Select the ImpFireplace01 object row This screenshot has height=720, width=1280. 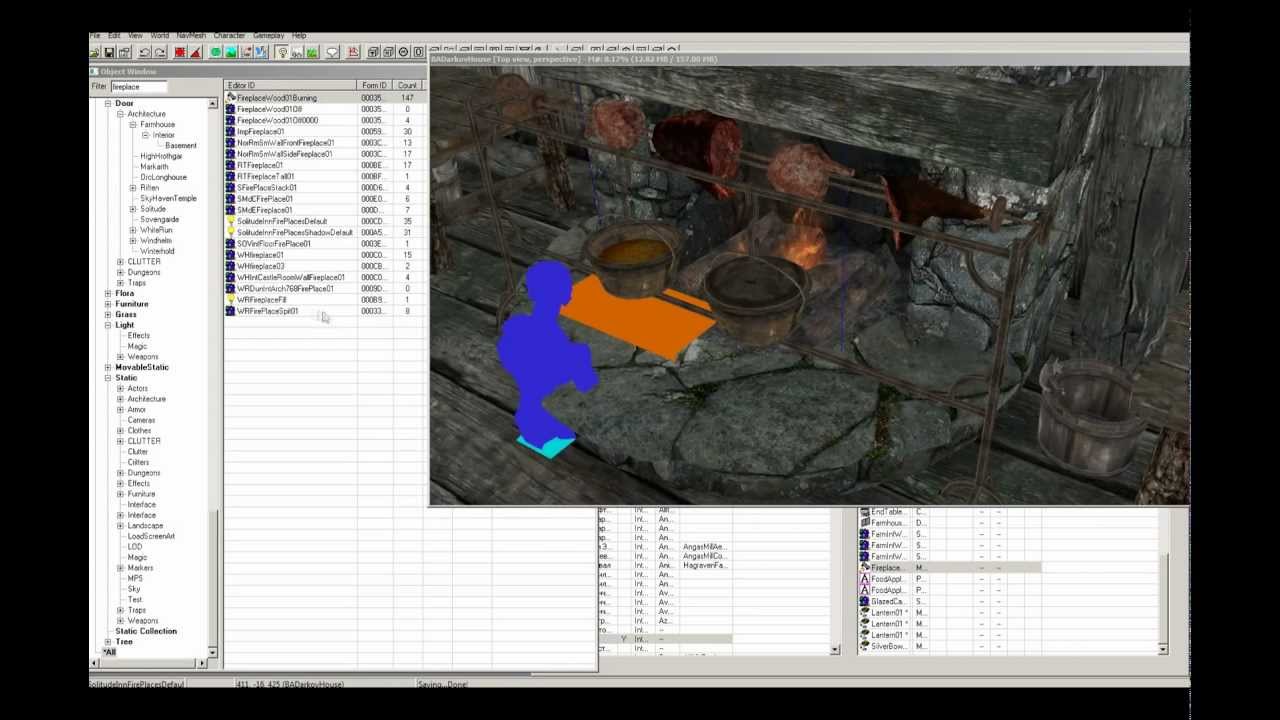point(325,132)
